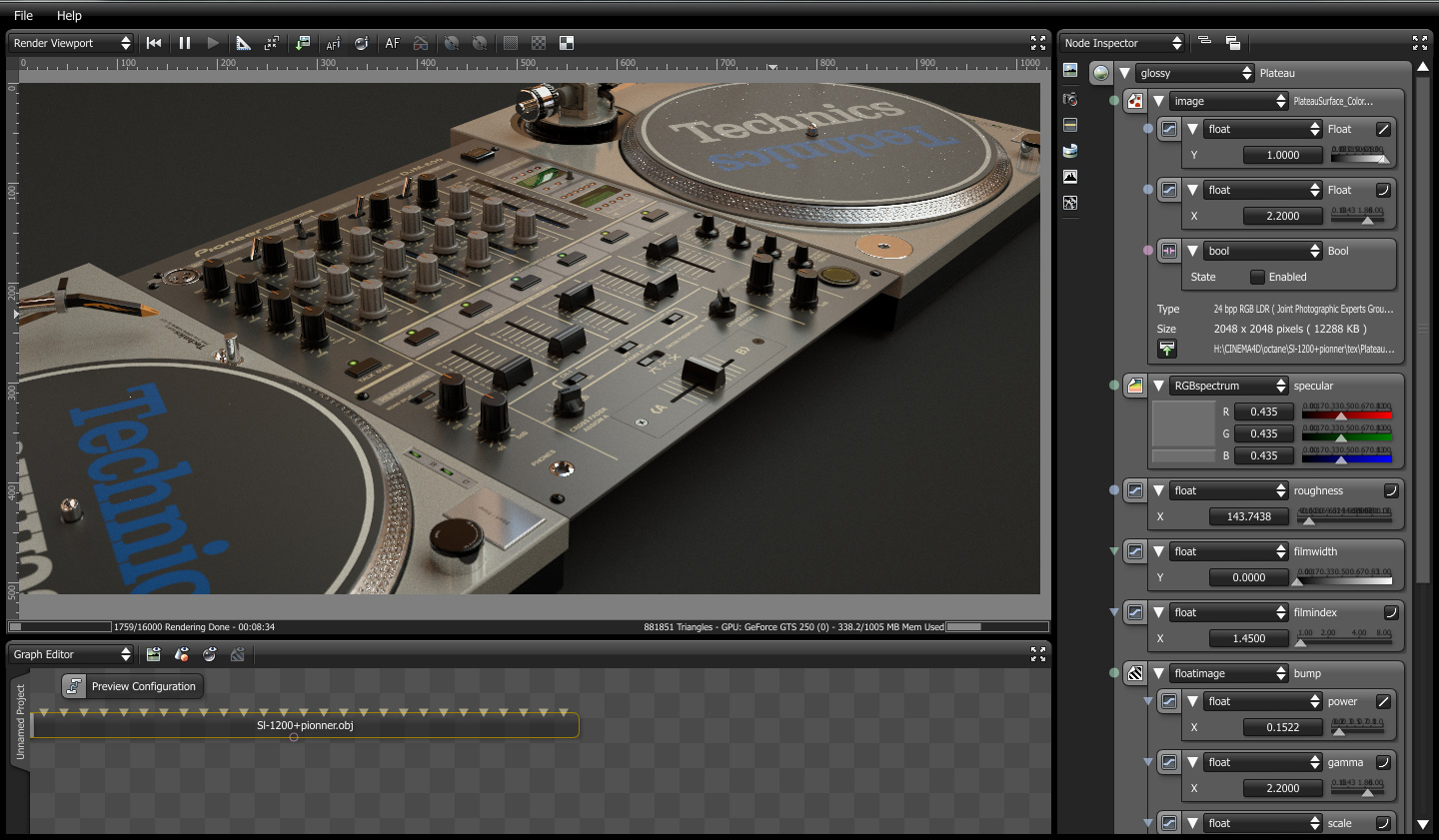Click the first crossed-out sphere icon
Image resolution: width=1439 pixels, height=840 pixels.
click(452, 43)
